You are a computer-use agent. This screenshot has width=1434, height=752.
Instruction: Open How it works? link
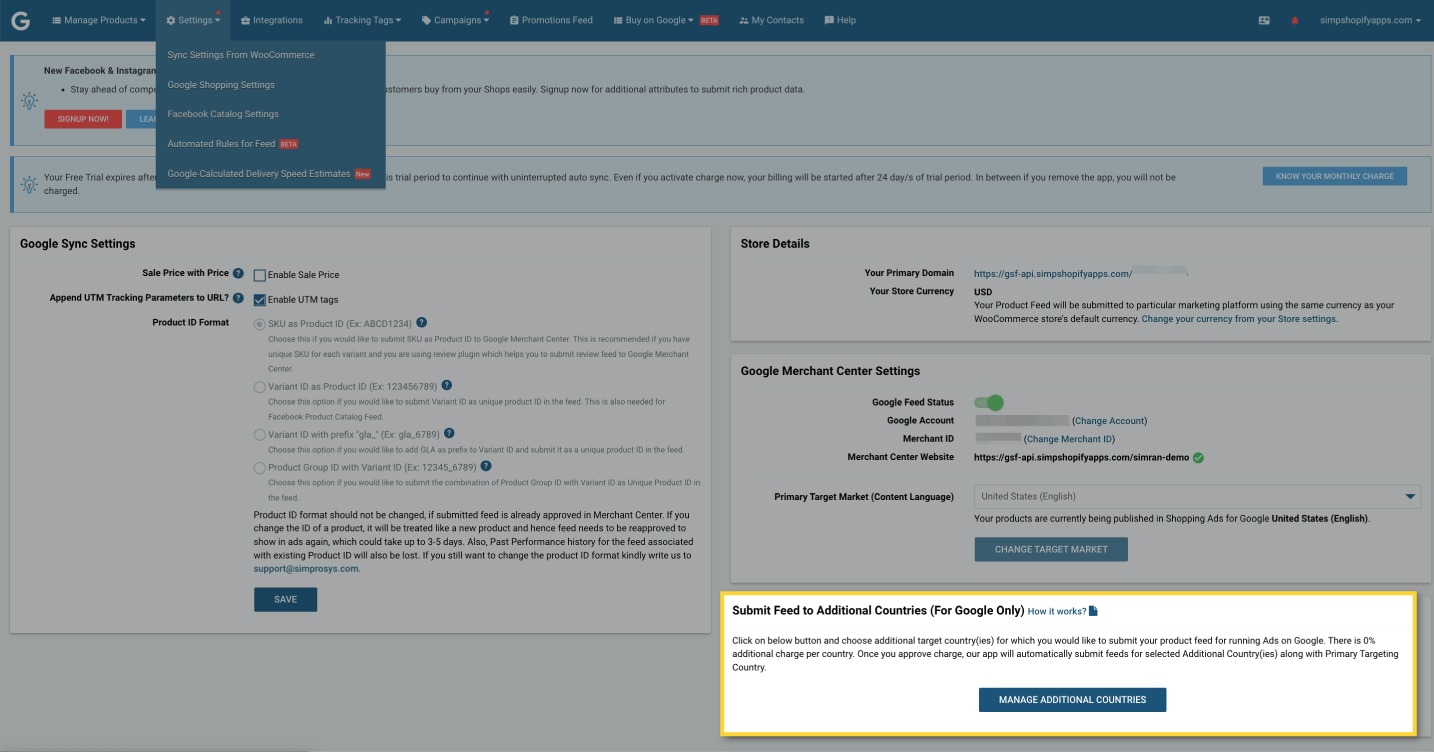tap(1057, 611)
